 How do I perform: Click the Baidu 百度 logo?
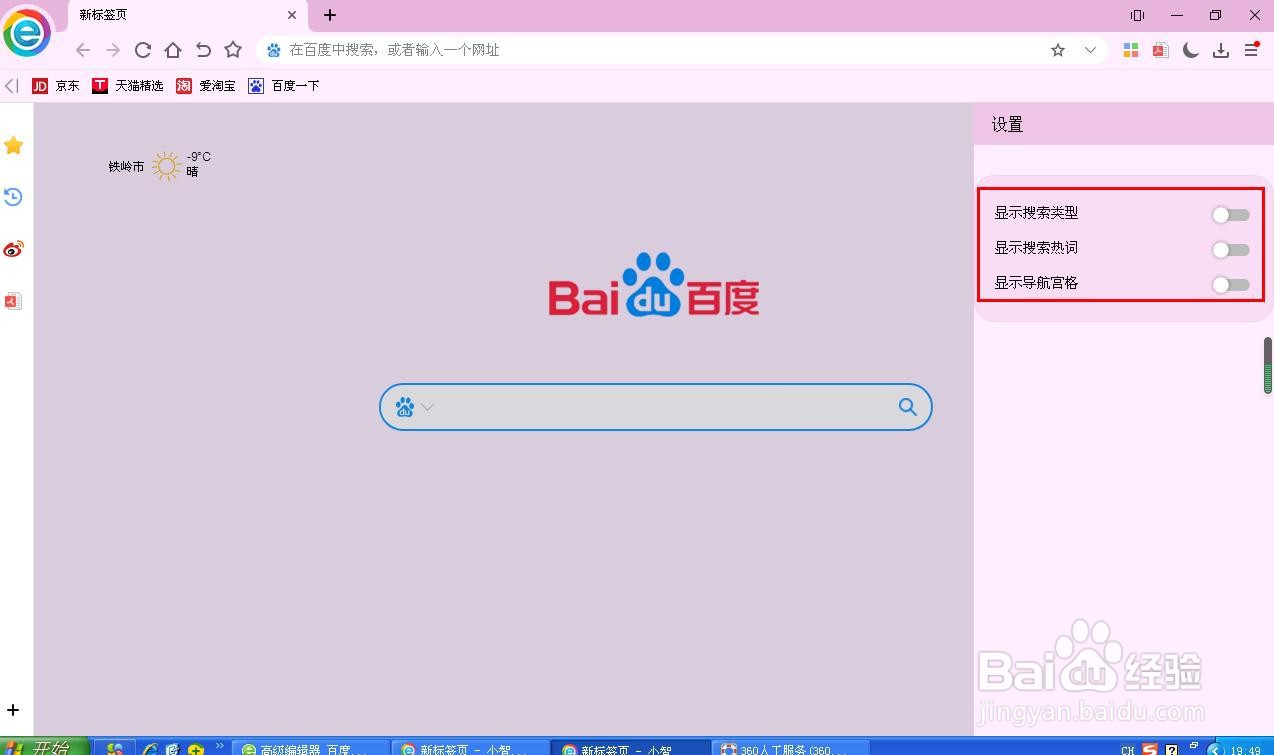(654, 285)
